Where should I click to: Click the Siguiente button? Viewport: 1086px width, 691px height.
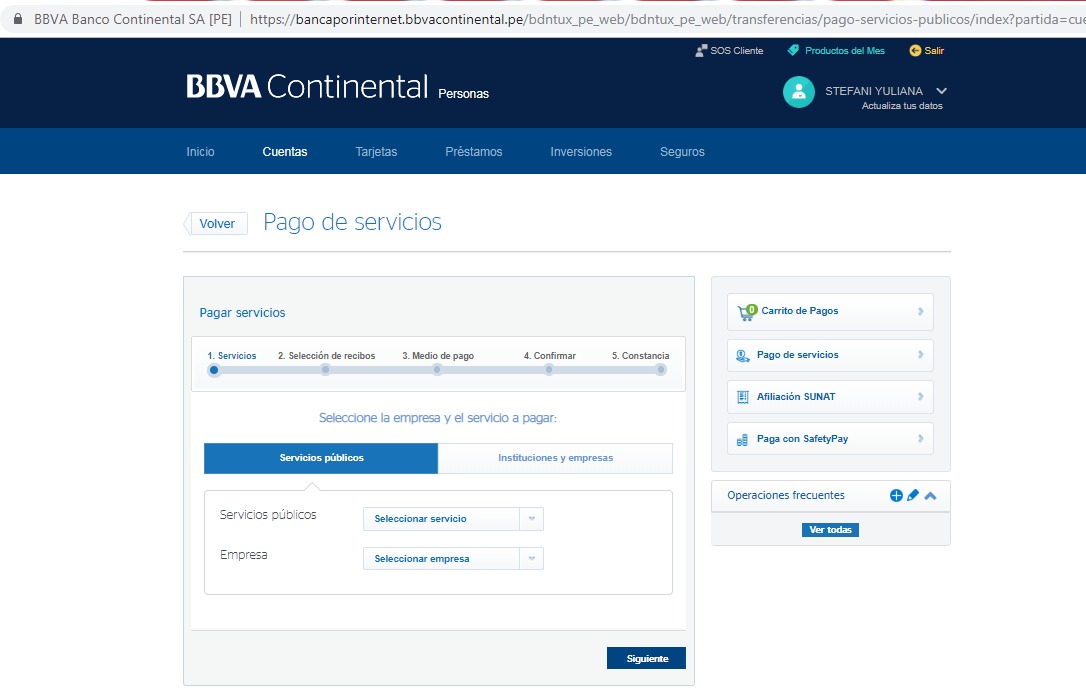pos(646,658)
